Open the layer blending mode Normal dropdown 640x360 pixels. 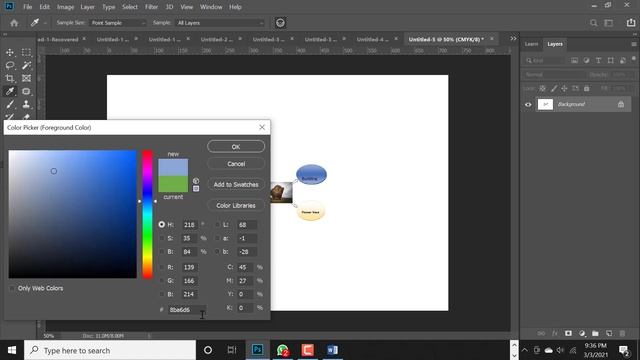point(553,75)
